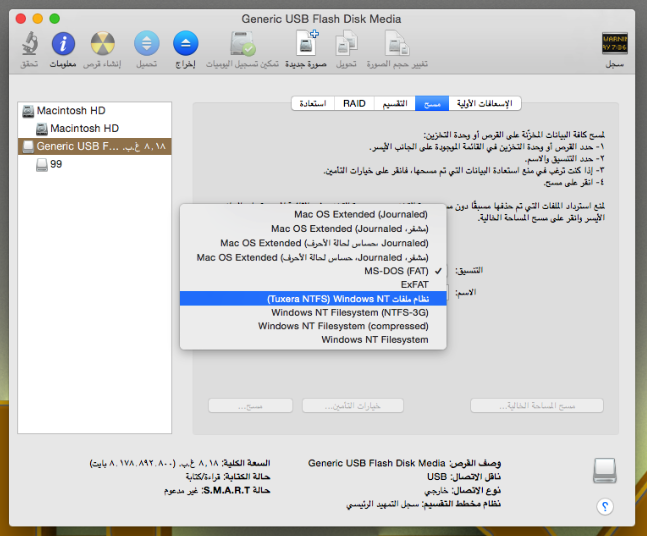The image size is (647, 536).
Task: Switch to the Erase tab (مسح)
Action: (x=432, y=104)
